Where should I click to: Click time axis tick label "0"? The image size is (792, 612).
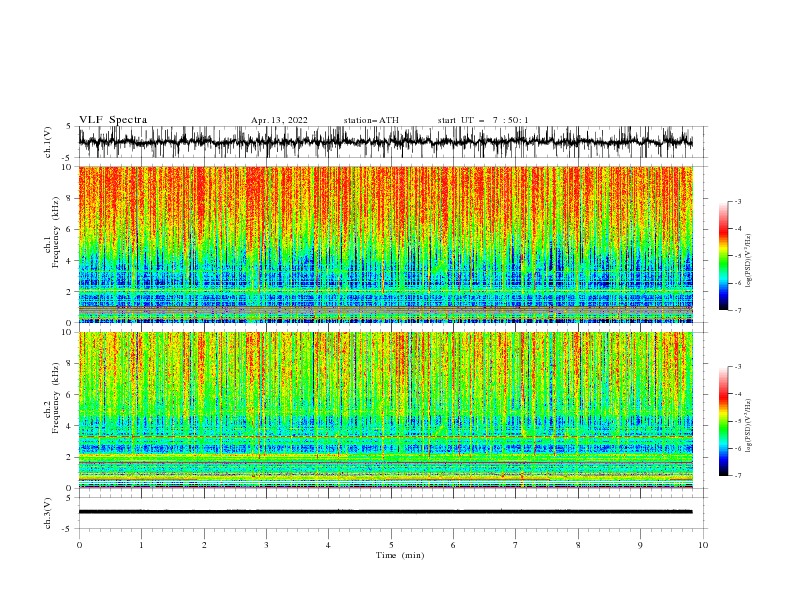pyautogui.click(x=79, y=545)
